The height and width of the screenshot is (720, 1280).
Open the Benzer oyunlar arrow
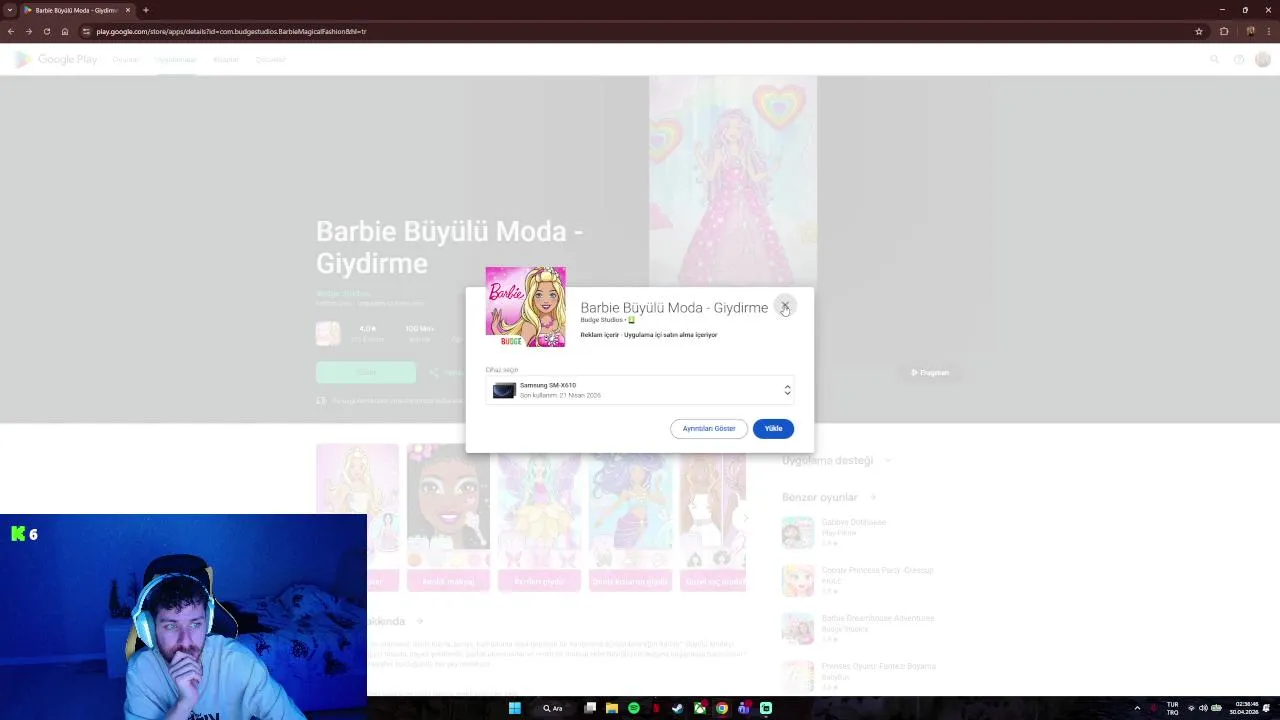coord(873,497)
